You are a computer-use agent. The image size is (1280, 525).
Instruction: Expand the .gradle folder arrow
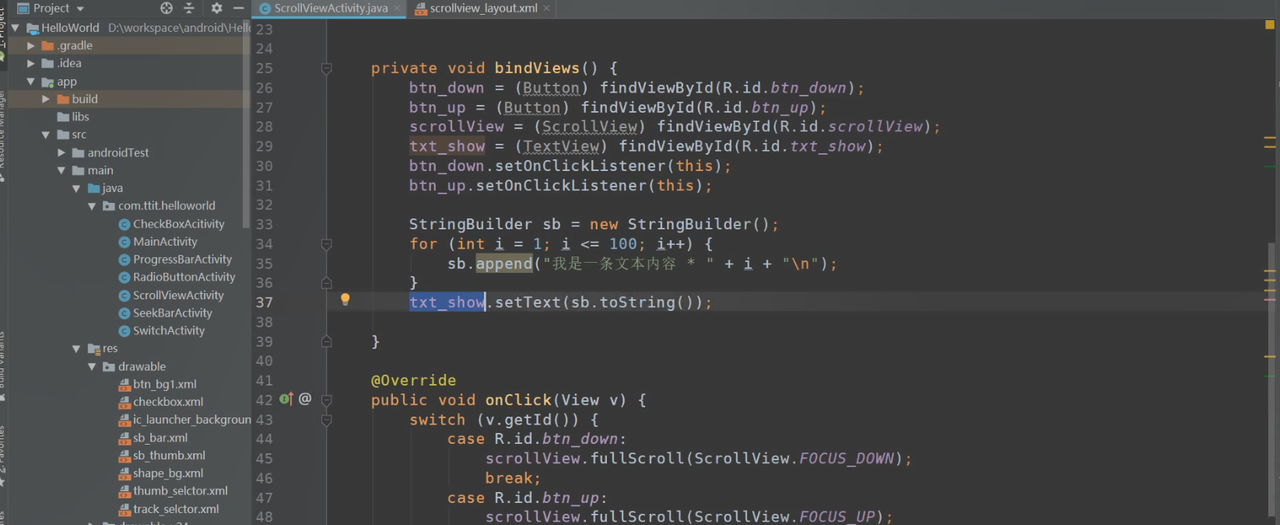tap(31, 45)
